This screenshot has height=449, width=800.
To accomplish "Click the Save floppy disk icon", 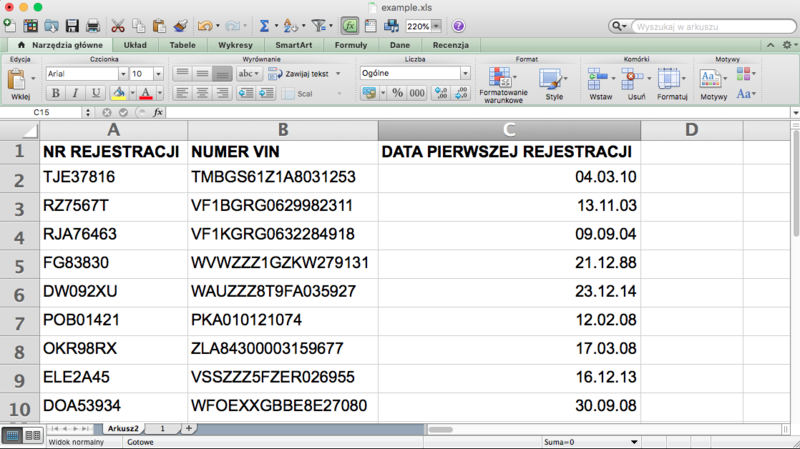I will (72, 25).
